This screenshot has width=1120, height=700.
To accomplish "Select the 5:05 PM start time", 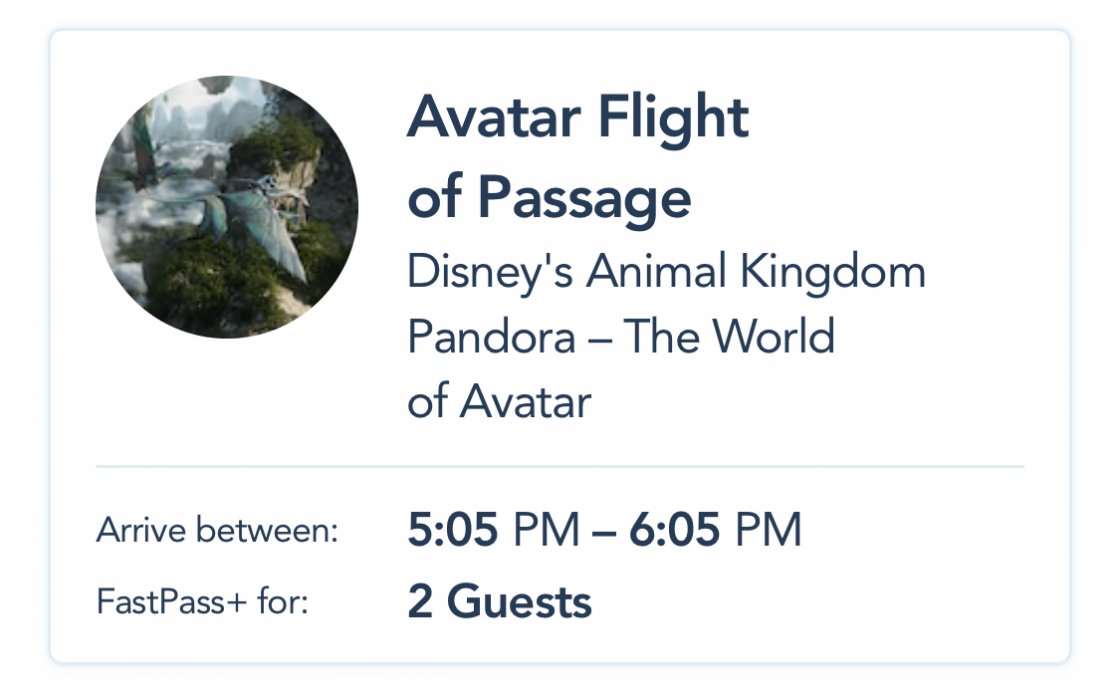I will (494, 530).
